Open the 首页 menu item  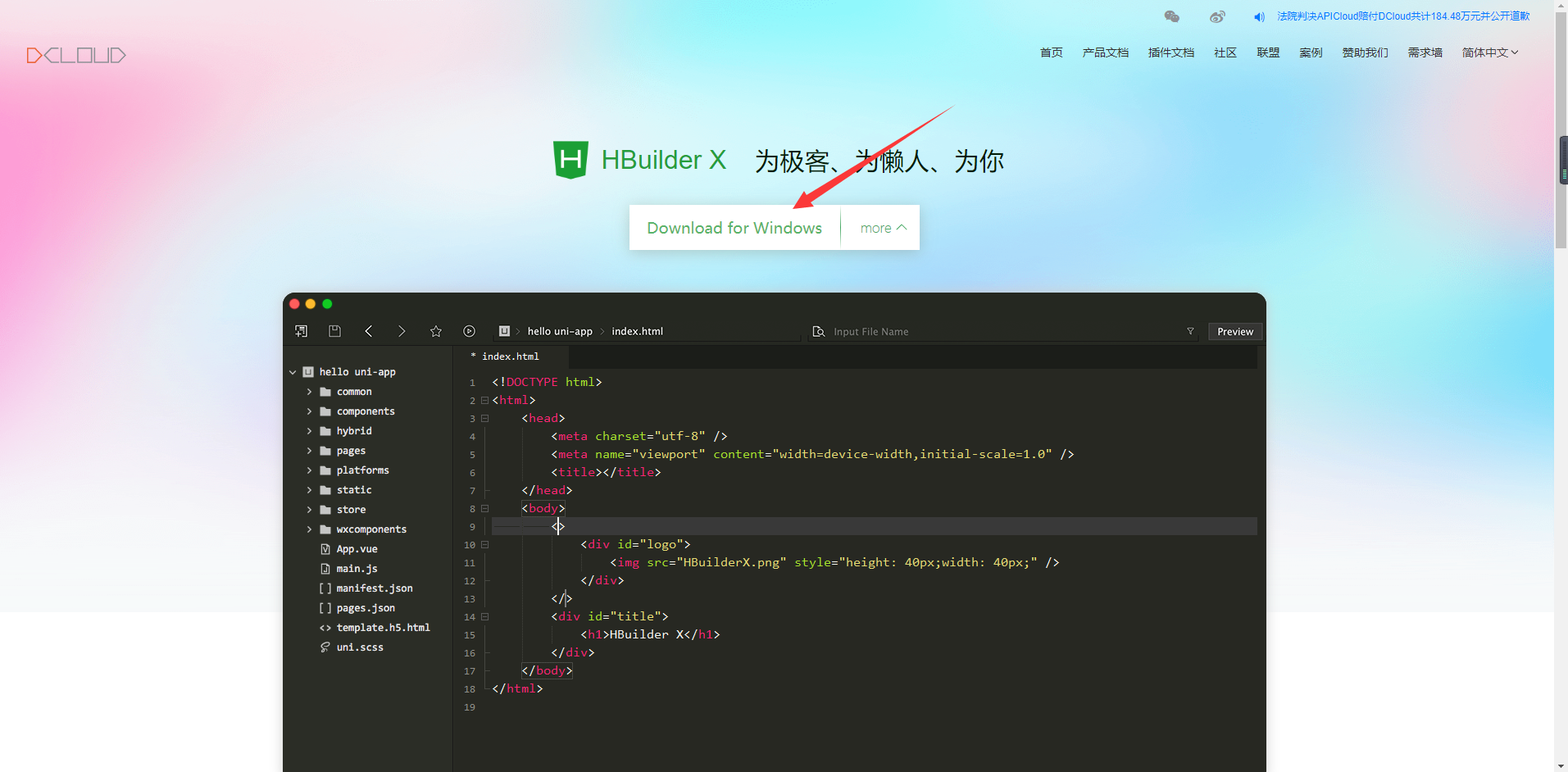pyautogui.click(x=1052, y=52)
